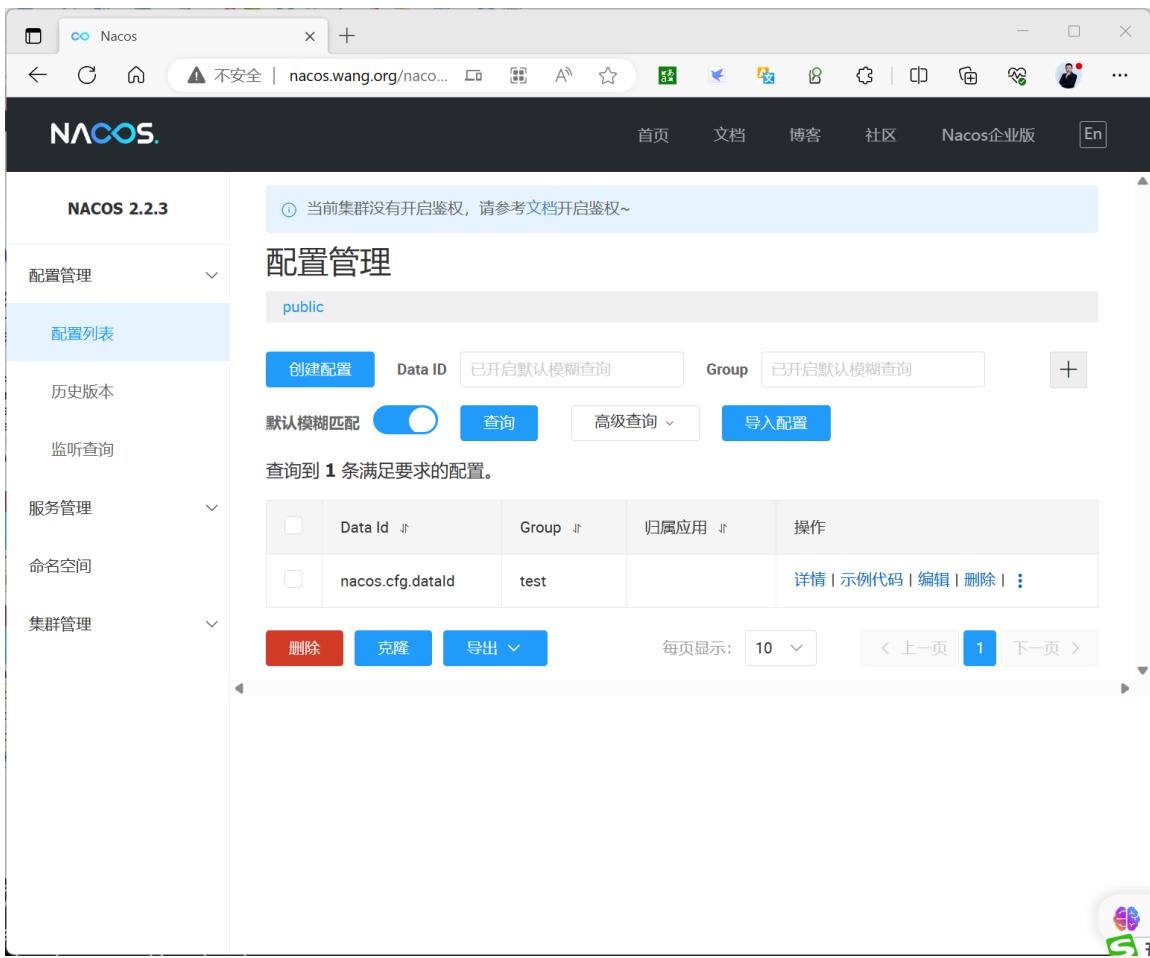Screen dimensions: 1150x958
Task: Click the blue bird extension icon
Action: click(x=717, y=75)
